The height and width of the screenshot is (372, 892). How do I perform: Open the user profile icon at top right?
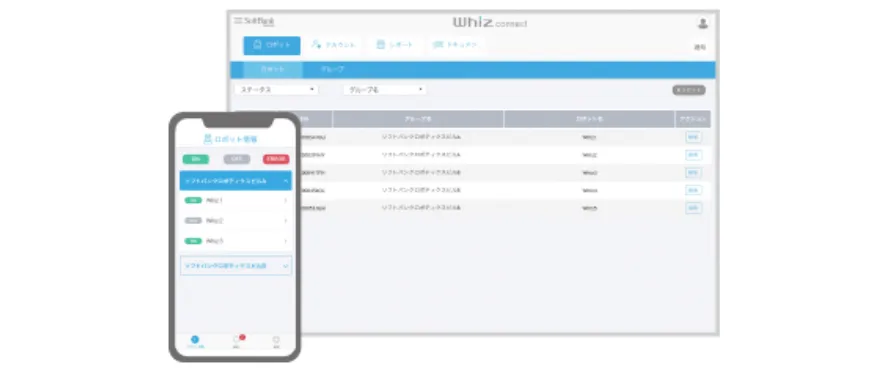[703, 24]
